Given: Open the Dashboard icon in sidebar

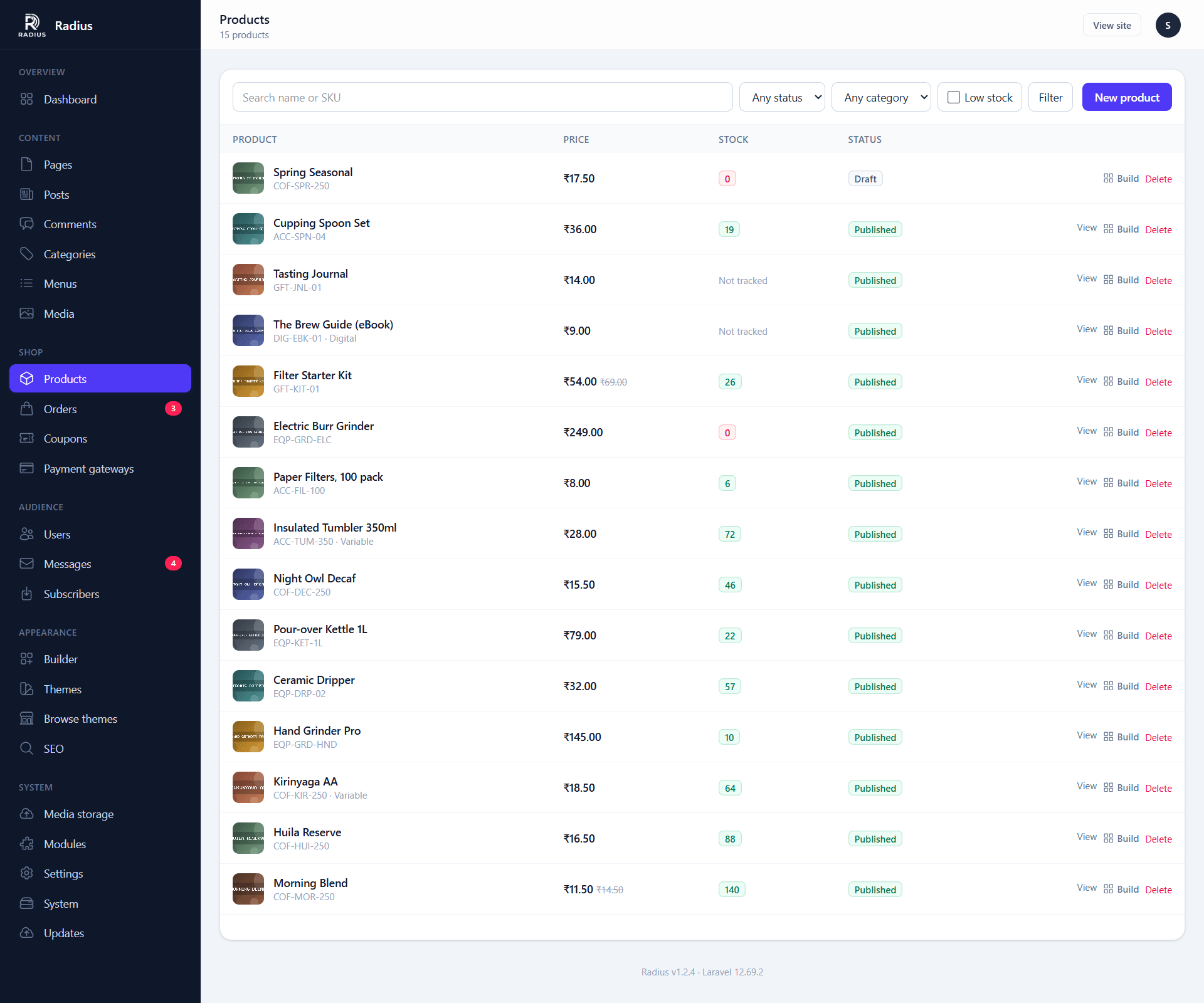Looking at the screenshot, I should click(x=26, y=99).
